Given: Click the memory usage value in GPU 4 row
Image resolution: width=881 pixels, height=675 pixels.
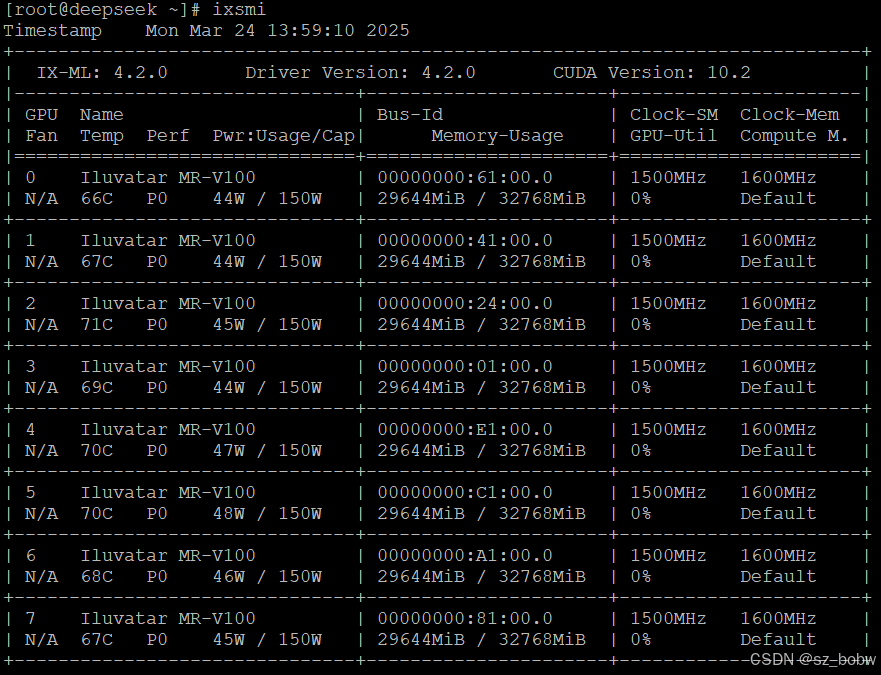Looking at the screenshot, I should tap(482, 450).
